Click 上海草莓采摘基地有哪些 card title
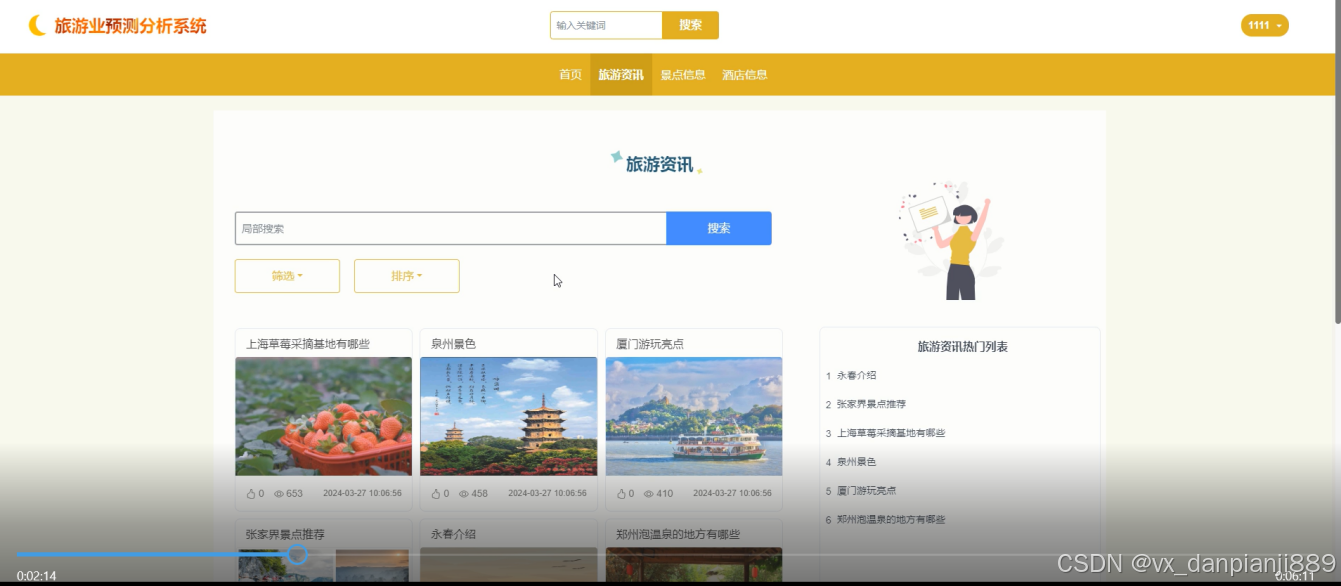This screenshot has width=1341, height=586. 308,344
